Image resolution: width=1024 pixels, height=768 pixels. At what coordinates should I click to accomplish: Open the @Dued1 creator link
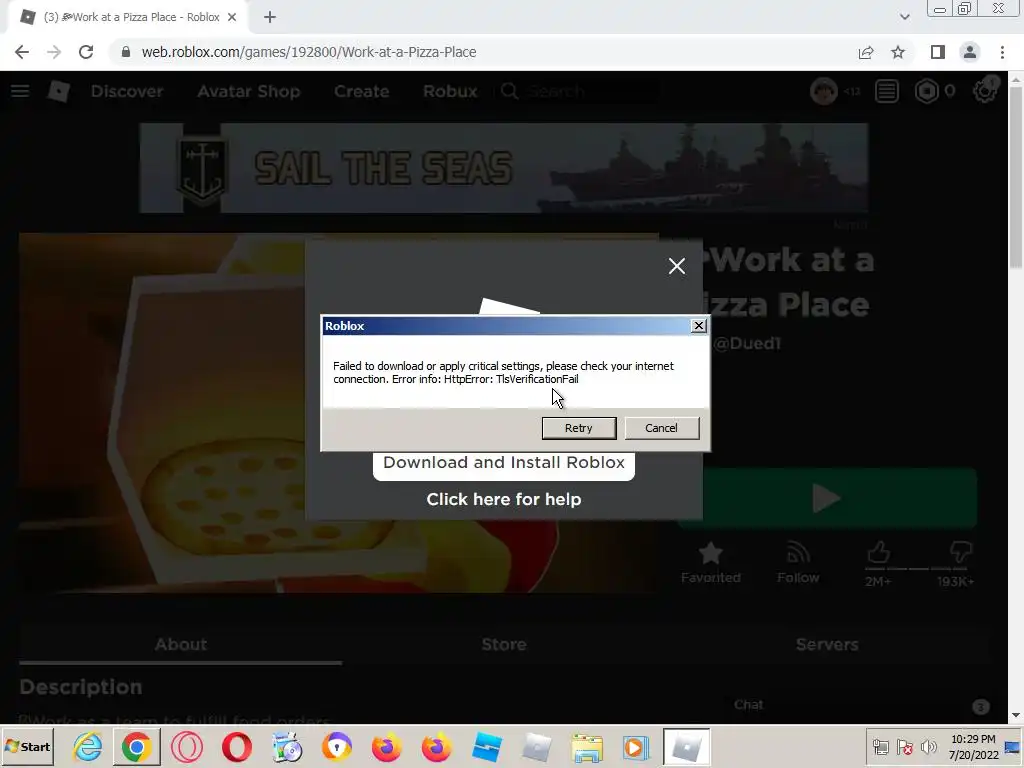(x=747, y=344)
